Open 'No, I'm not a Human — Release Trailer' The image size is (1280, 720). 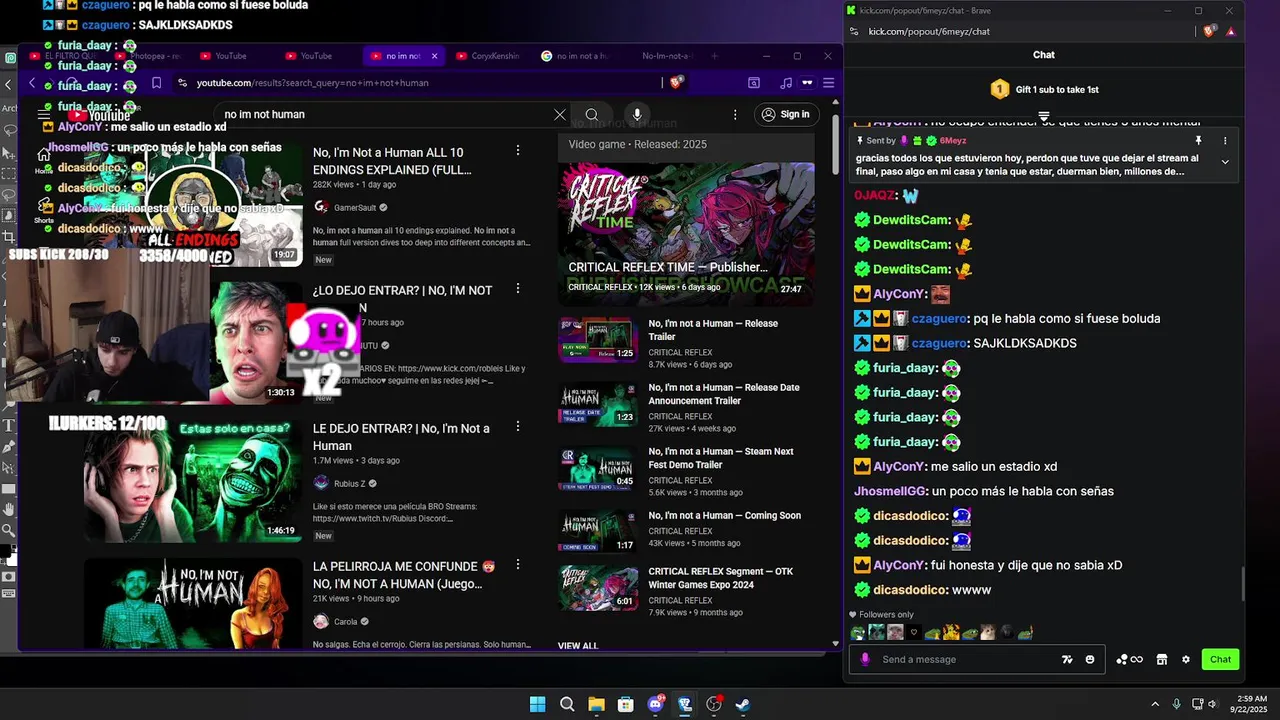pyautogui.click(x=713, y=330)
